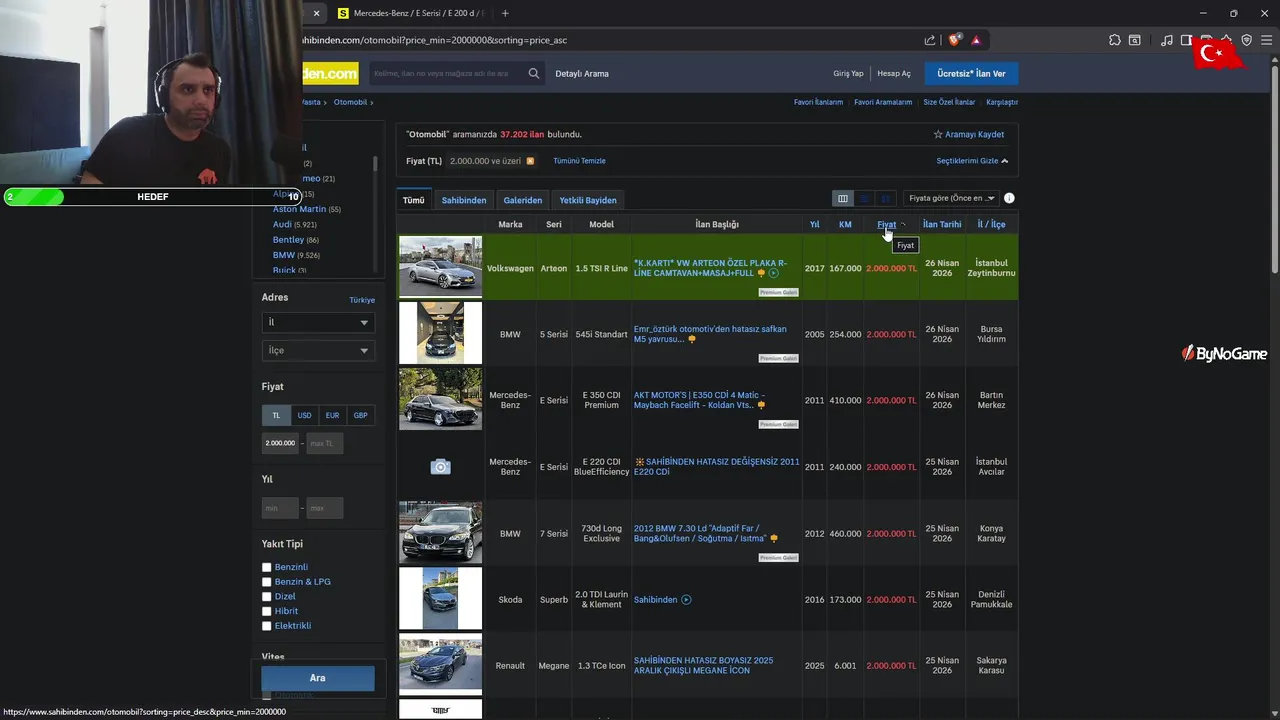This screenshot has width=1280, height=720.
Task: Sort by İlan Tarihi column header
Action: pos(942,224)
